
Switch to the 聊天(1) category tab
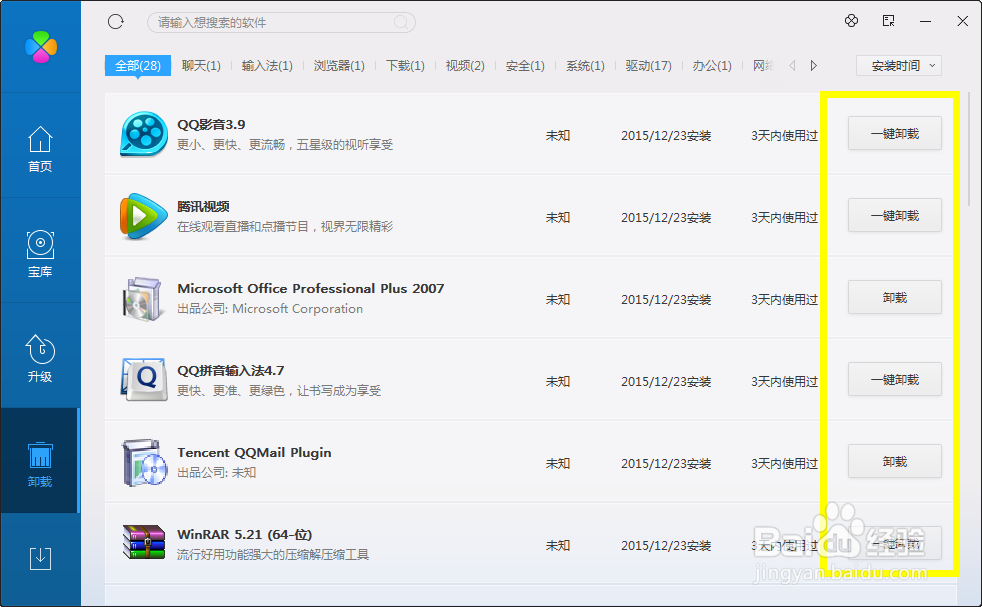coord(201,65)
